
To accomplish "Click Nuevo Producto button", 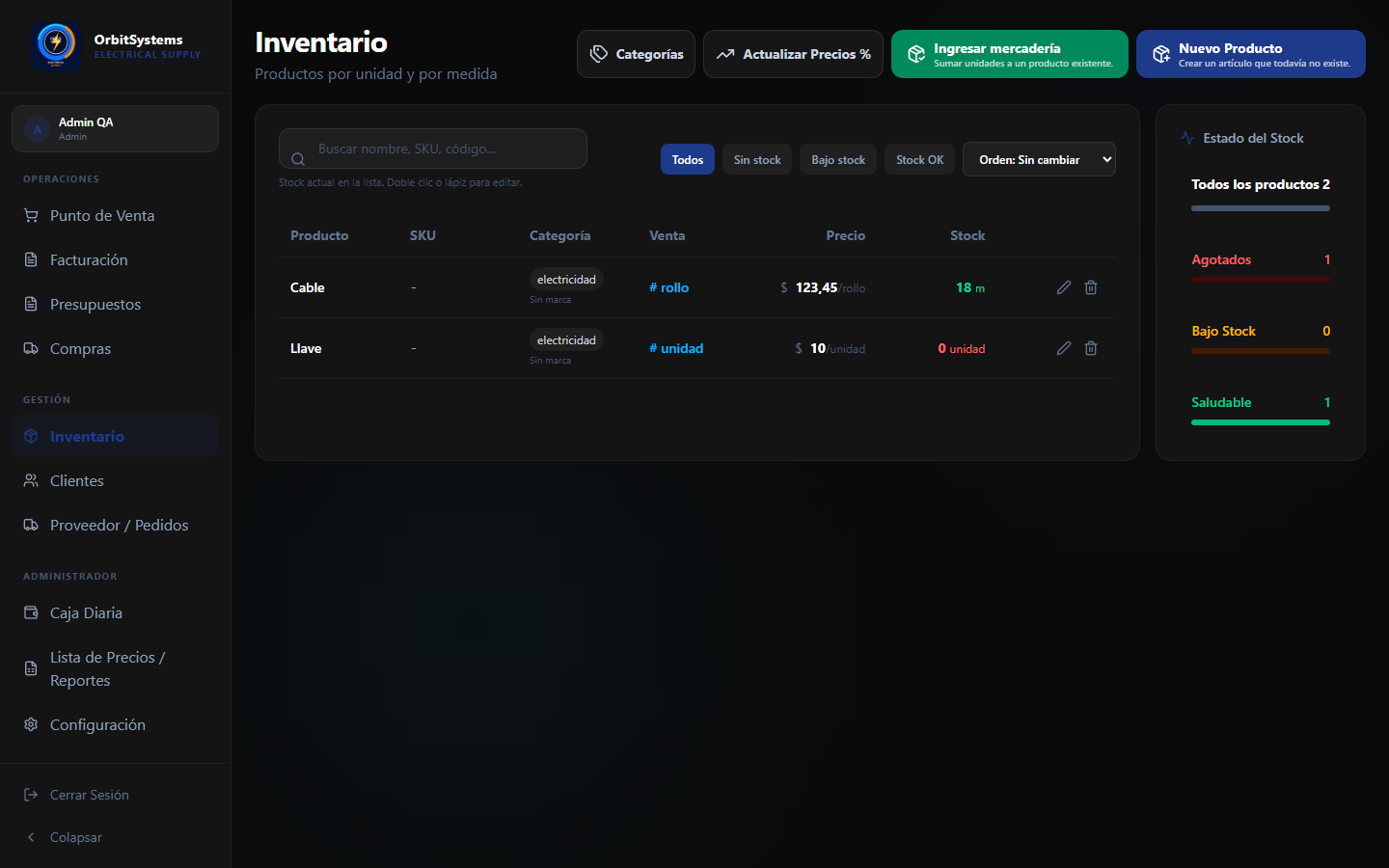I will (1251, 54).
